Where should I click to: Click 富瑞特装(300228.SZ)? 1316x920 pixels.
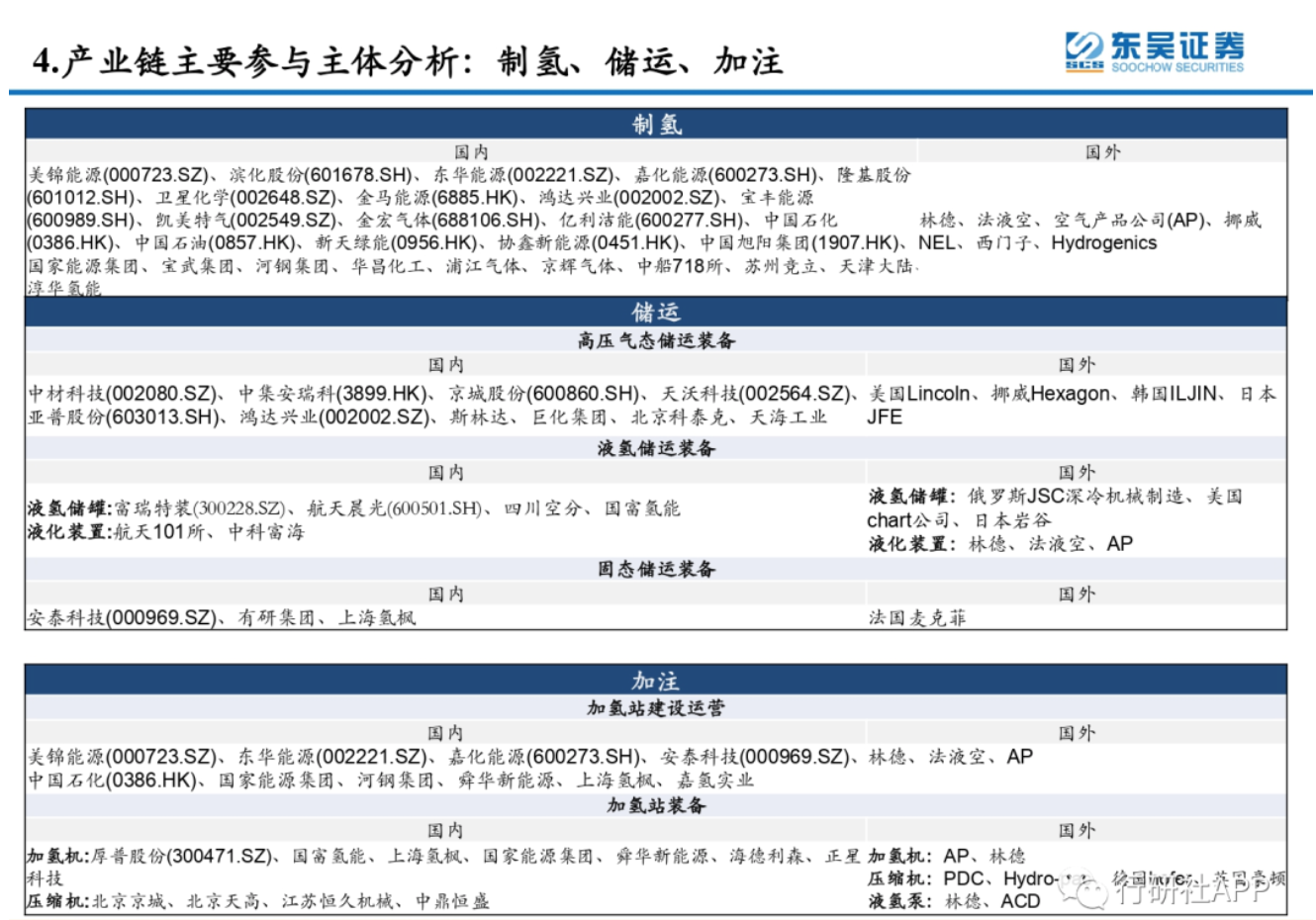pos(200,508)
